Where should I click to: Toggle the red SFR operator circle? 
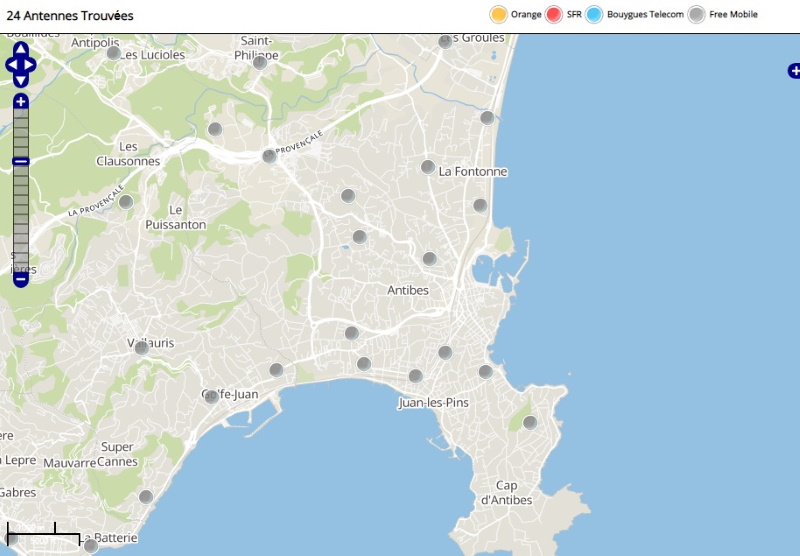pyautogui.click(x=554, y=14)
